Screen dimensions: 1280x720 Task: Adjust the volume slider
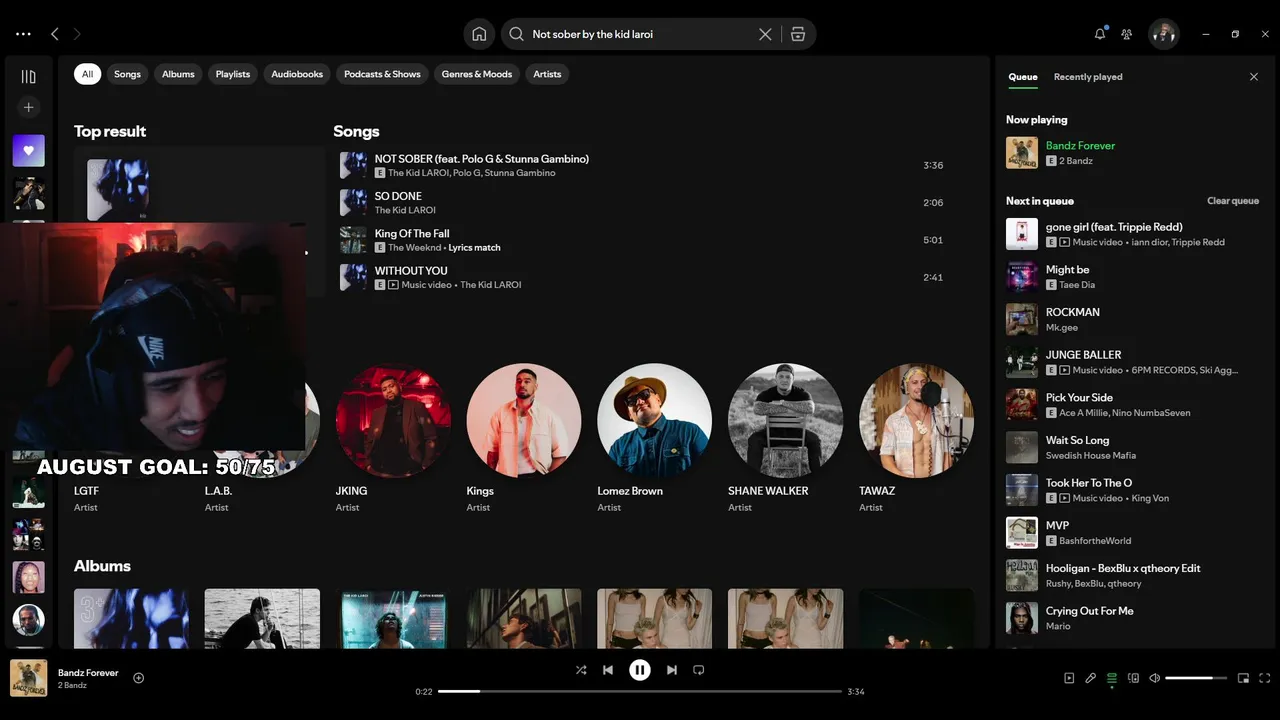[x=1196, y=678]
